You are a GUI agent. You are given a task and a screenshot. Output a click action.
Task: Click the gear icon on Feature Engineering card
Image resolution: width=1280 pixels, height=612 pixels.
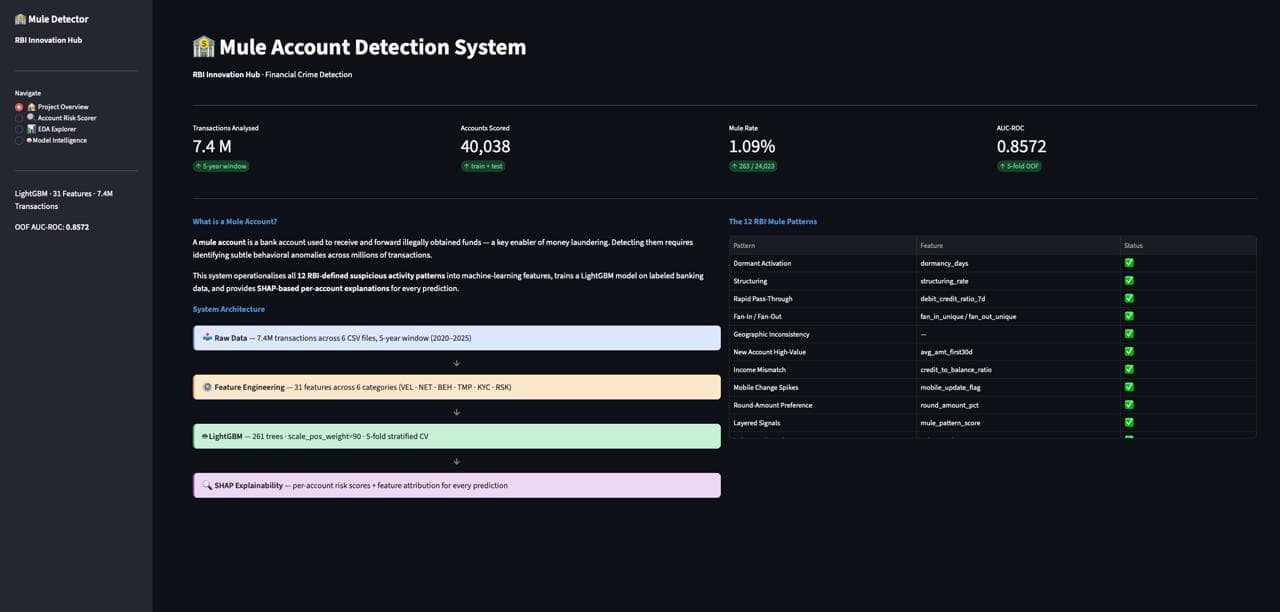click(x=207, y=387)
